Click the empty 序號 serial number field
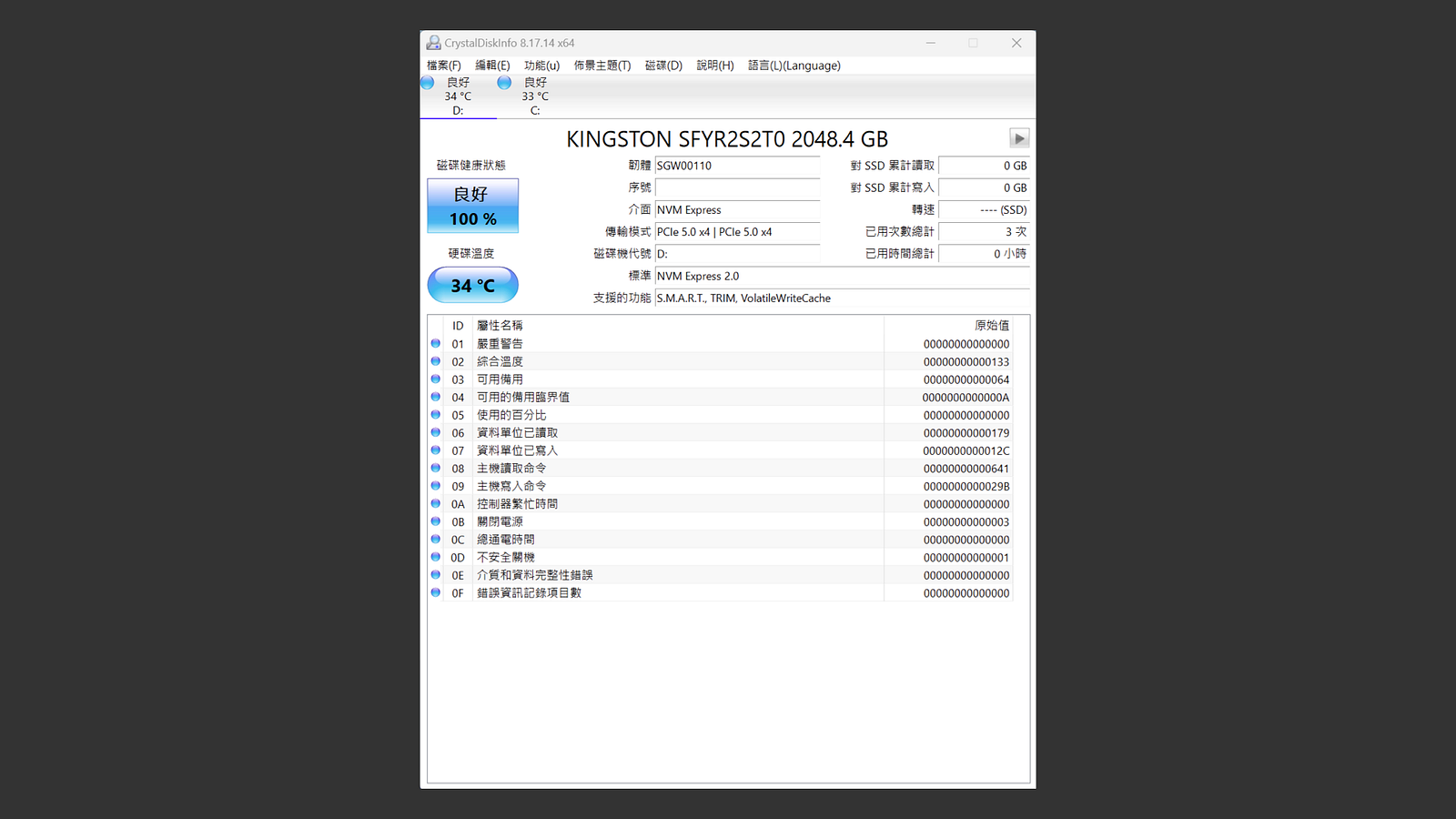The image size is (1456, 819). pyautogui.click(x=737, y=187)
